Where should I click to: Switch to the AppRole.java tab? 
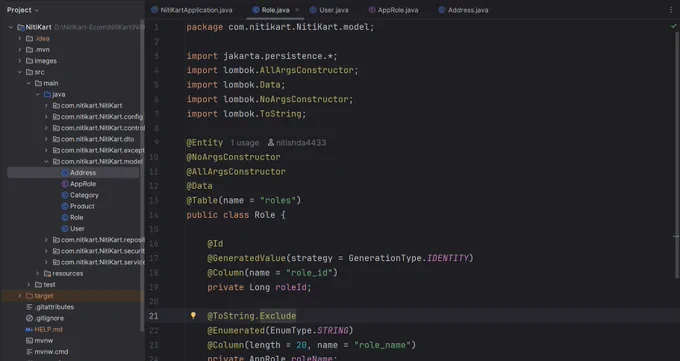coord(393,10)
